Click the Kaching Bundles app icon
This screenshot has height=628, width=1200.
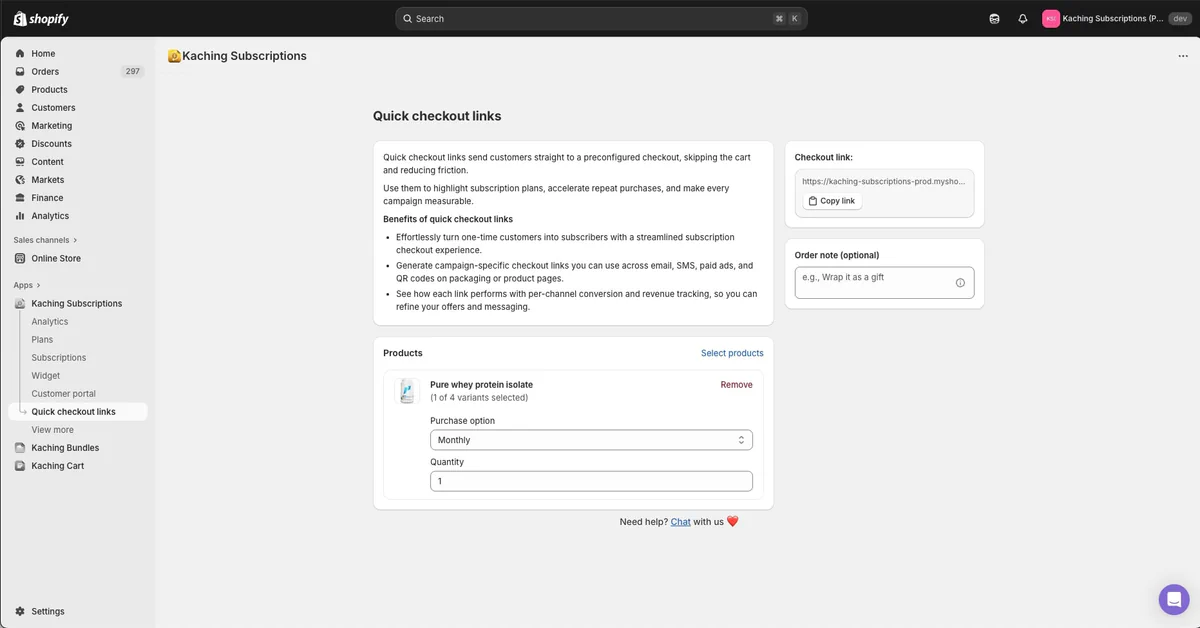[20, 448]
